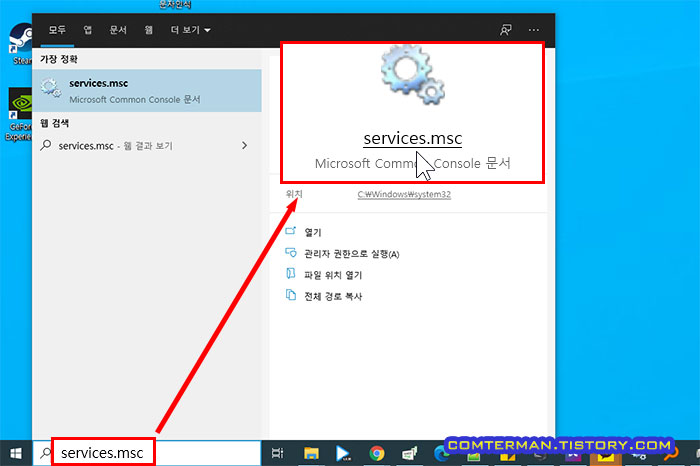Viewport: 700px width, 466px height.
Task: Open the GeForce Experience desktop shortcut
Action: tap(19, 114)
